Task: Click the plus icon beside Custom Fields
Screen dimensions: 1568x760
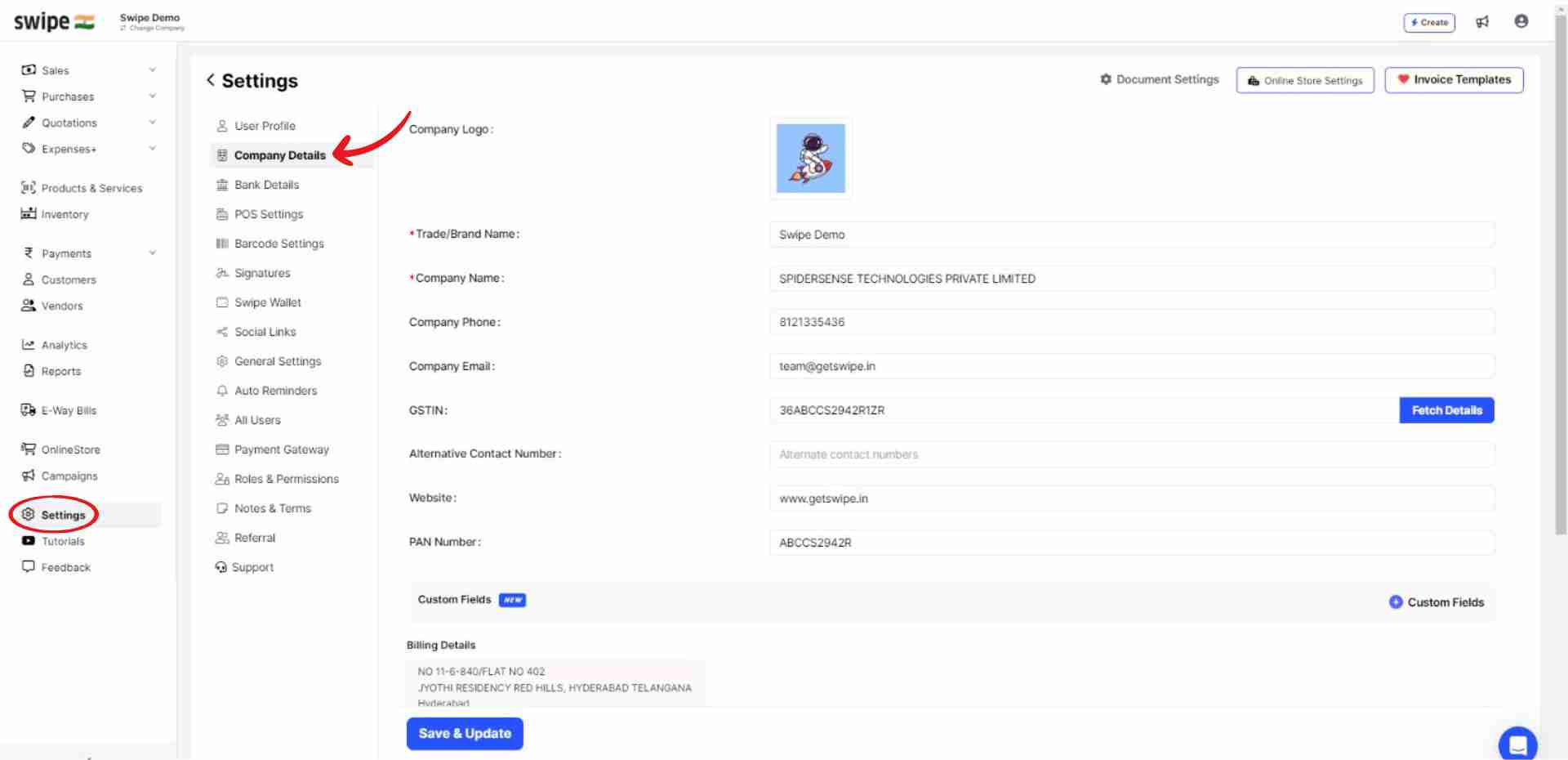Action: pos(1396,602)
